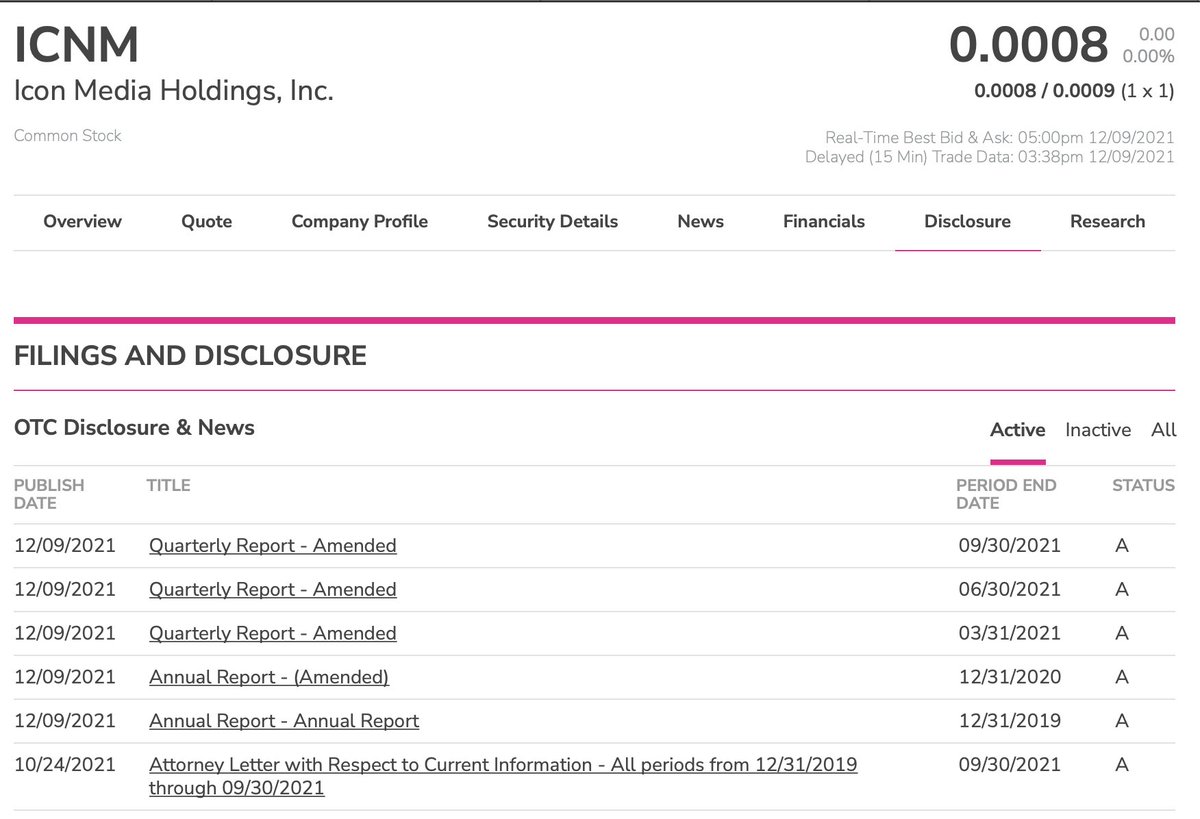The image size is (1200, 819).
Task: Open the Company Profile tab
Action: (360, 222)
